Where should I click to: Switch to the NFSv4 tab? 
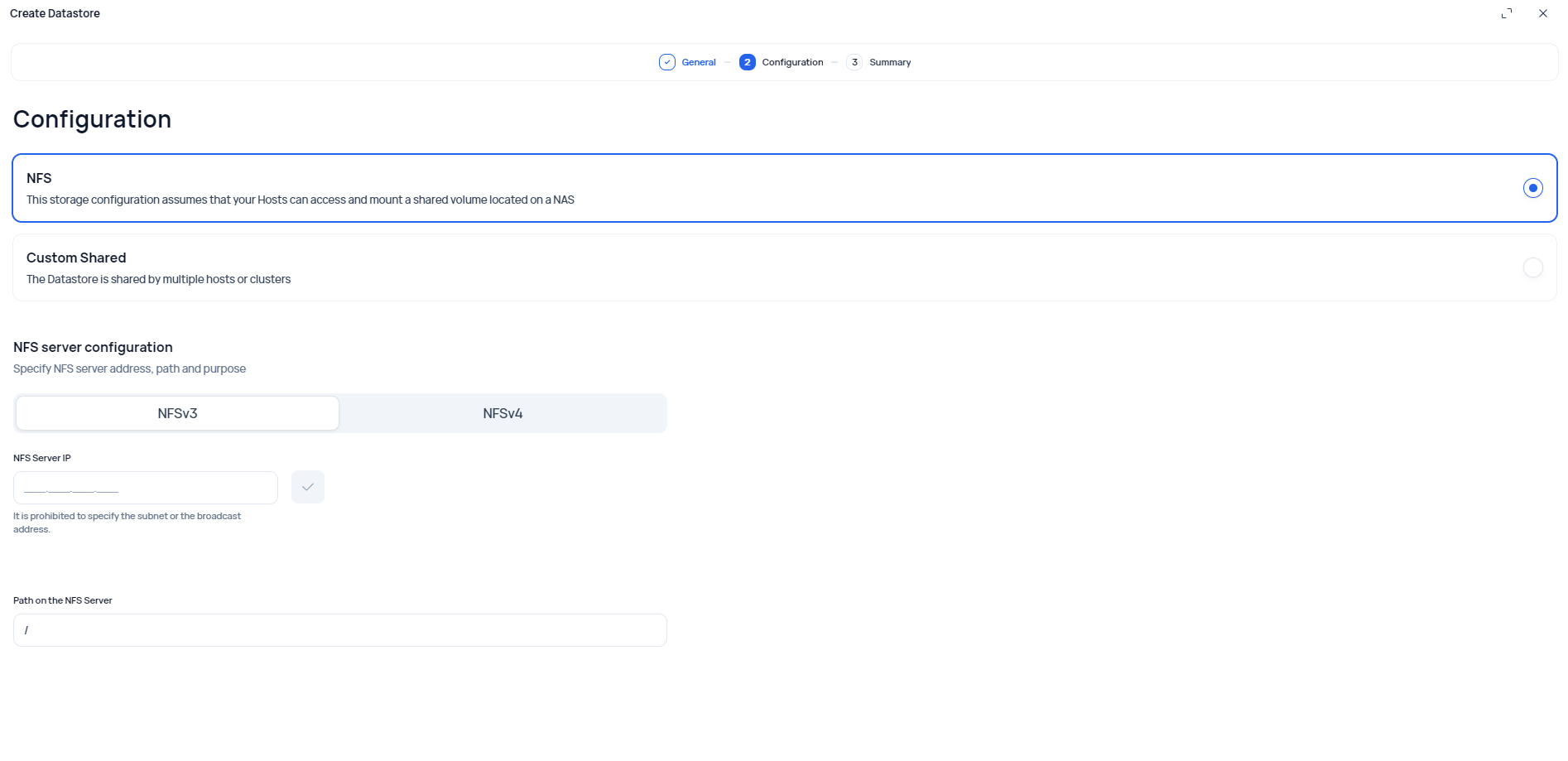tap(503, 413)
